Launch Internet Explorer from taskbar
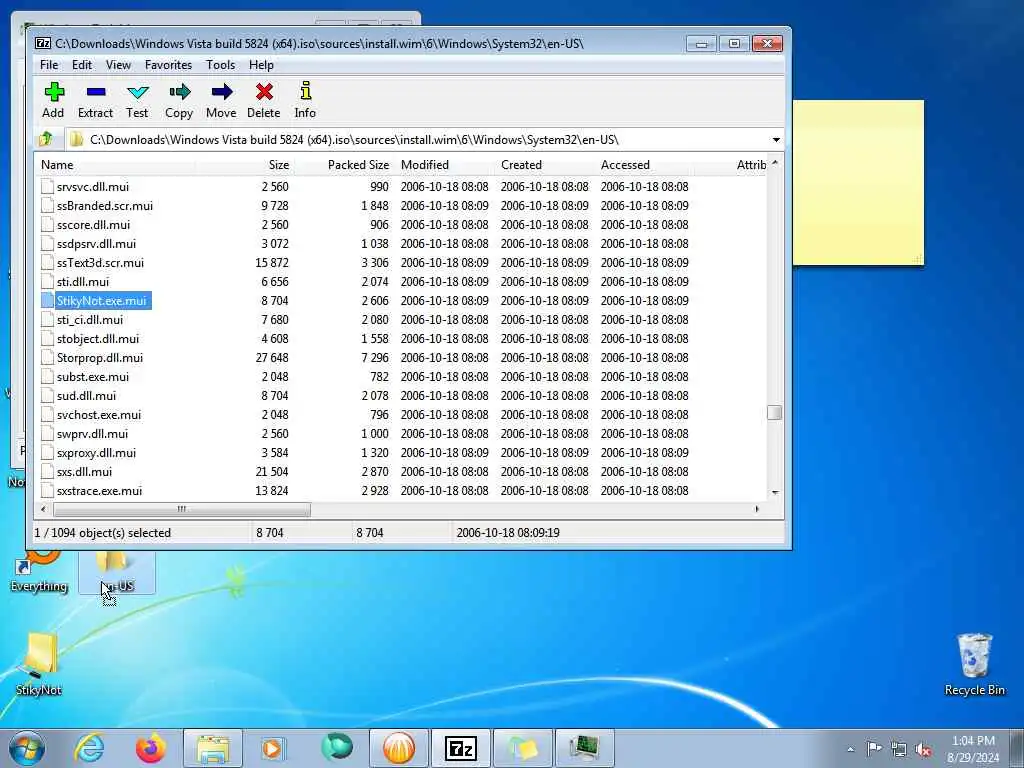Image resolution: width=1024 pixels, height=768 pixels. 89,748
